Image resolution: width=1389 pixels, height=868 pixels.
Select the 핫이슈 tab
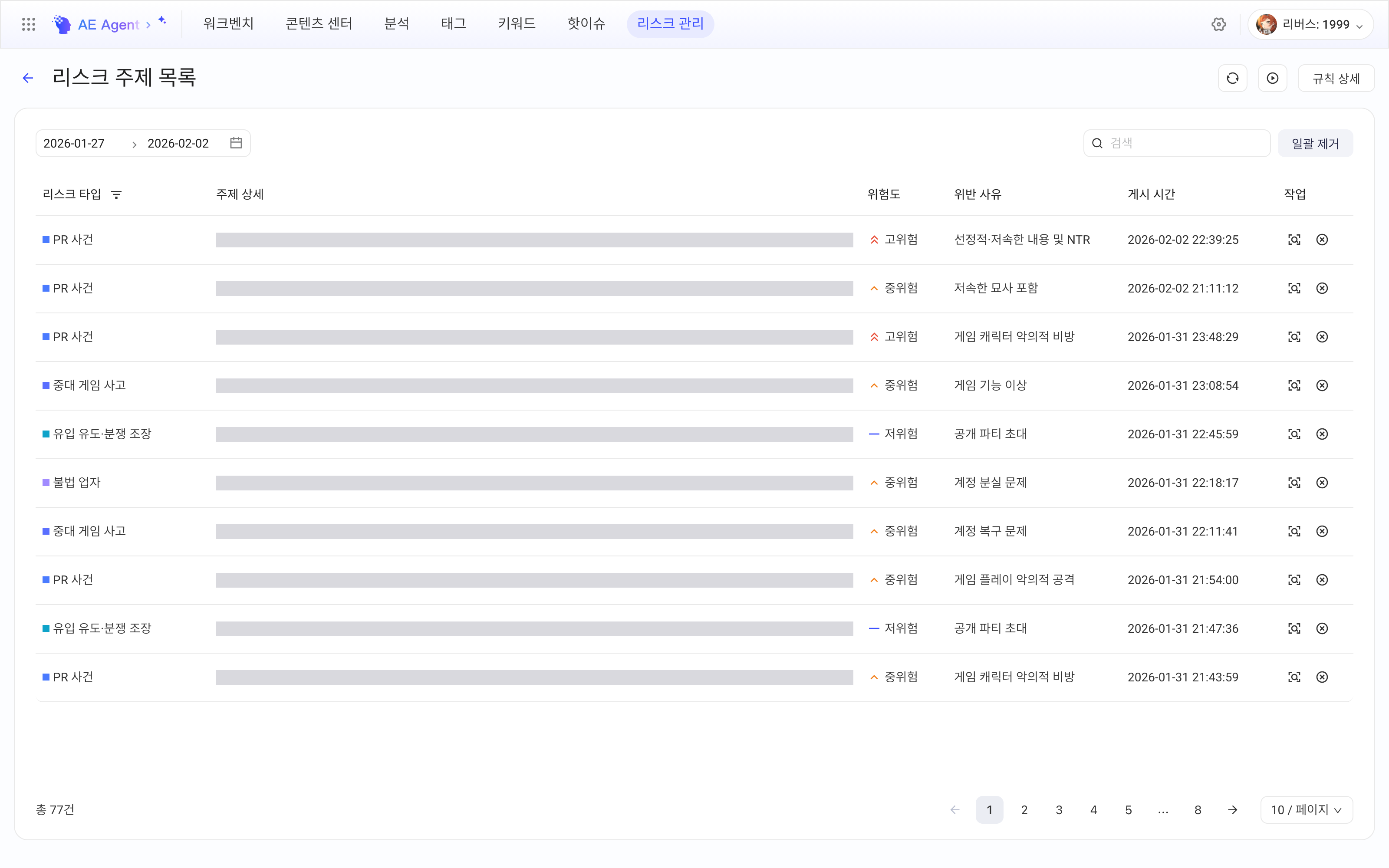click(x=586, y=23)
